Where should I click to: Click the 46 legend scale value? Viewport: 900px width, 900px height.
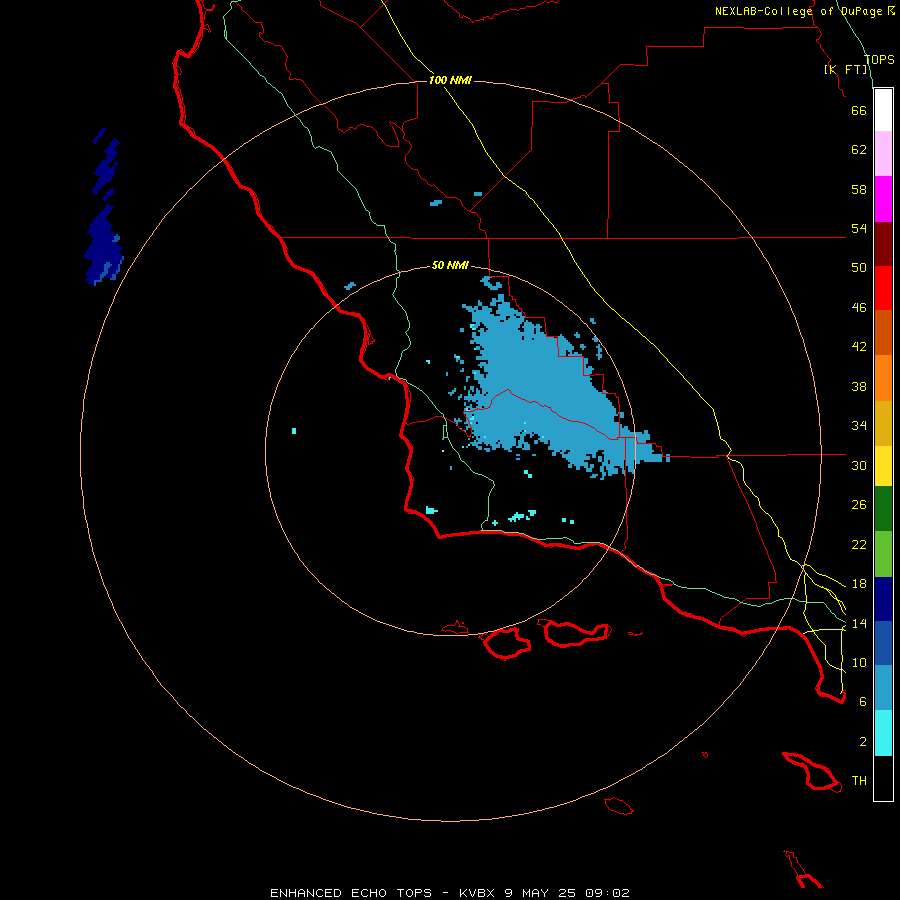click(859, 308)
